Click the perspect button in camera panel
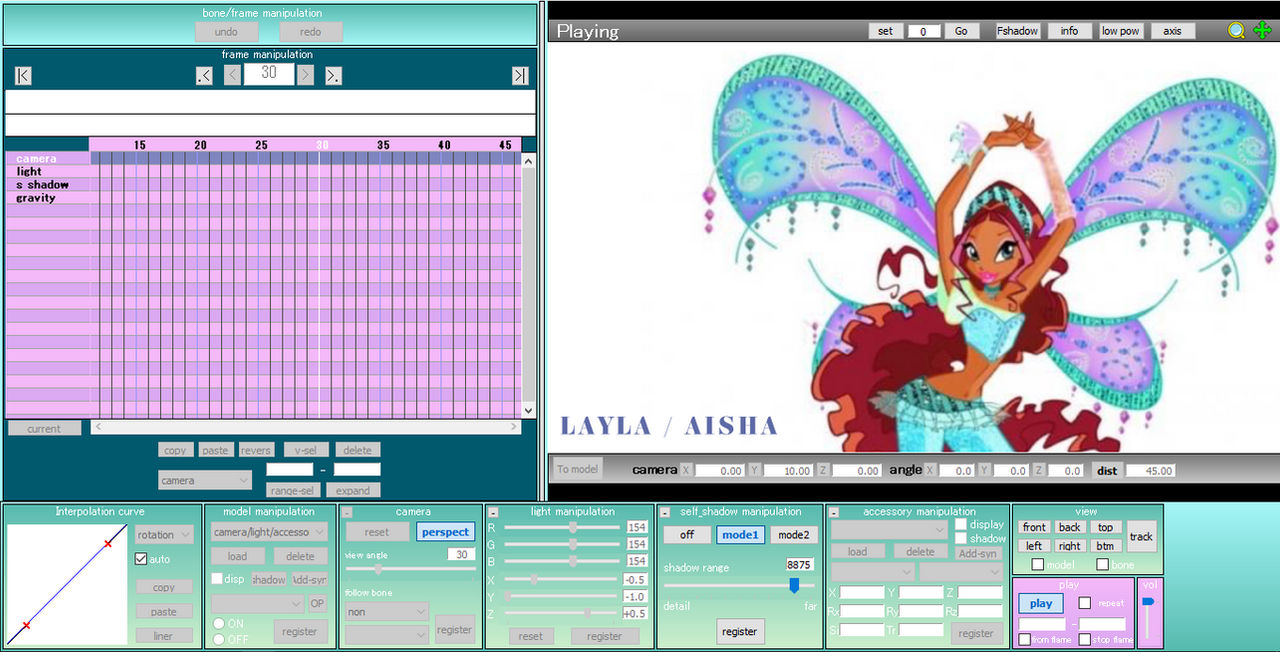 coord(445,532)
